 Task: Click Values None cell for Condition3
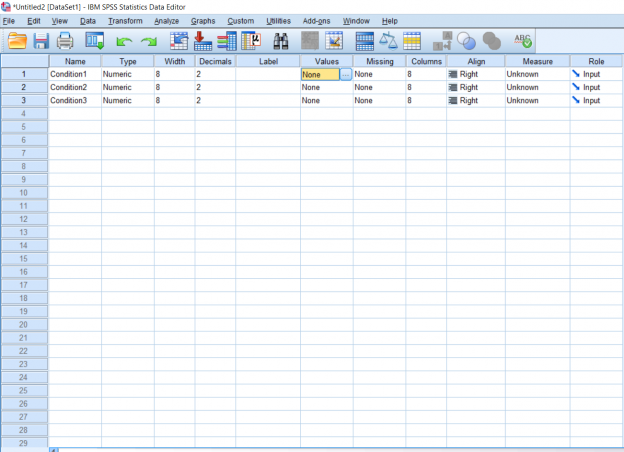coord(327,100)
